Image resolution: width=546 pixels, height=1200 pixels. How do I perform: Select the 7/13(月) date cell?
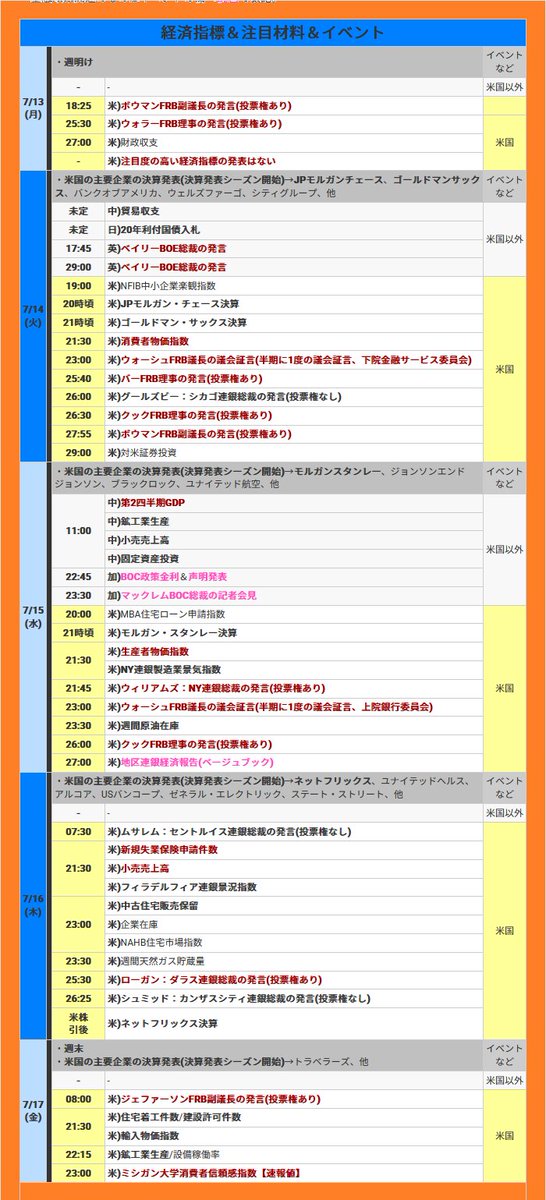click(33, 108)
